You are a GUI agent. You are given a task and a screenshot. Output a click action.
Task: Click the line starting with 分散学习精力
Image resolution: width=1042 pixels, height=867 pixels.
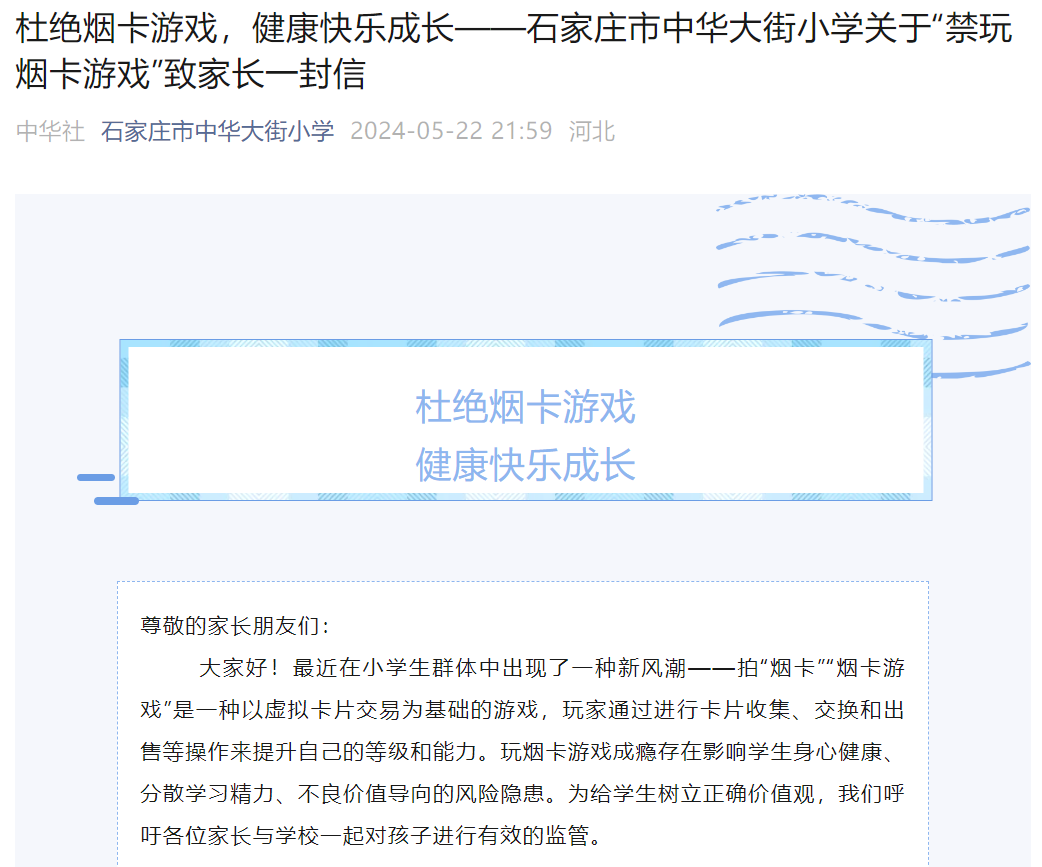[x=522, y=793]
